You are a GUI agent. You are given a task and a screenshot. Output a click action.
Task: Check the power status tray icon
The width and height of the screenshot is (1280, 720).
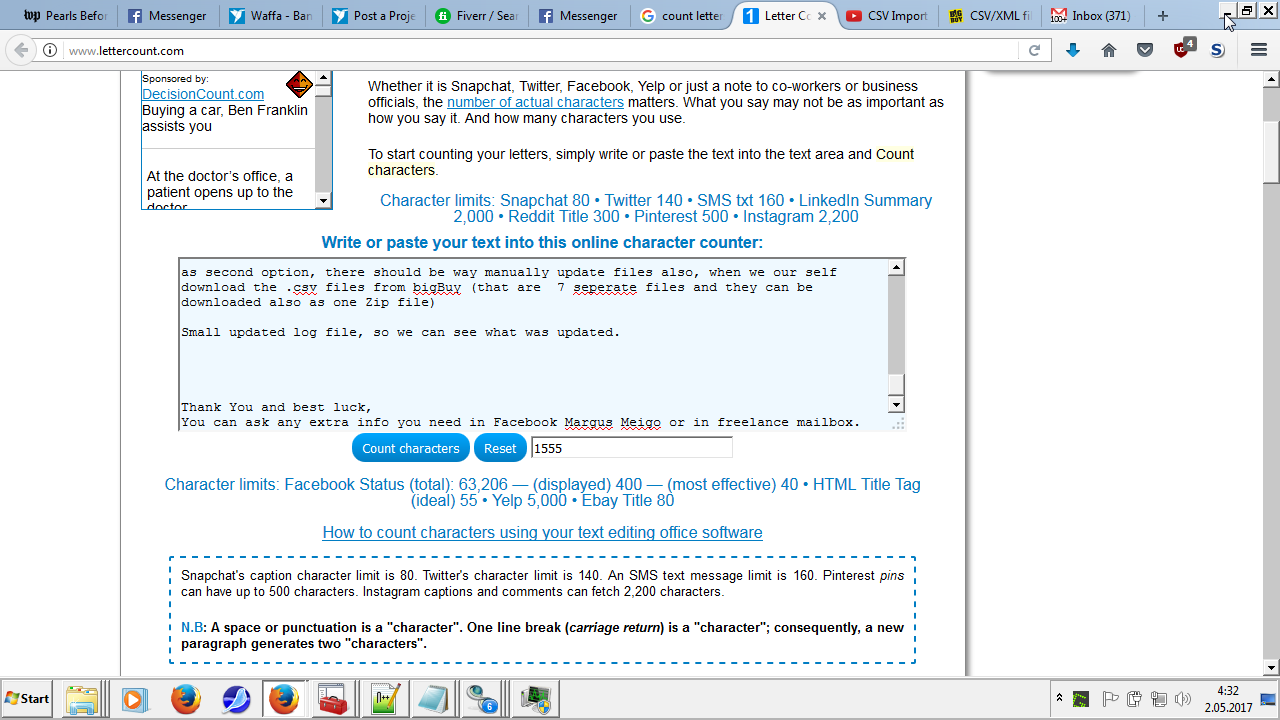point(1134,699)
